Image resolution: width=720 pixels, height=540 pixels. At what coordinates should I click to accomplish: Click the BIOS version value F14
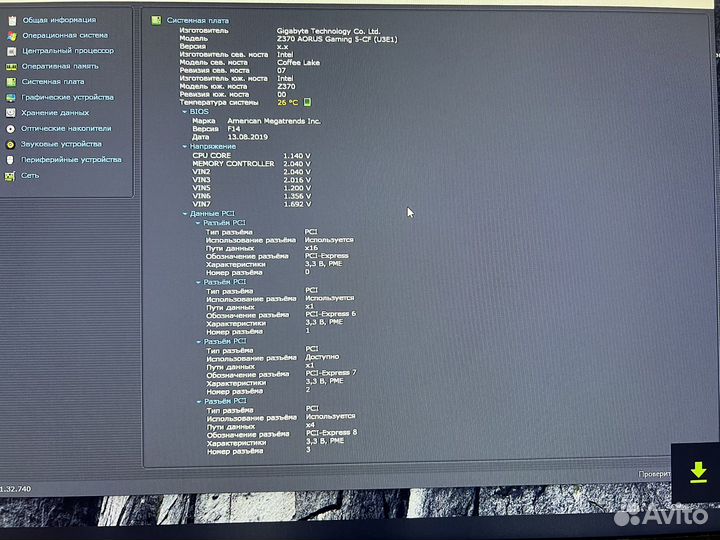[234, 129]
